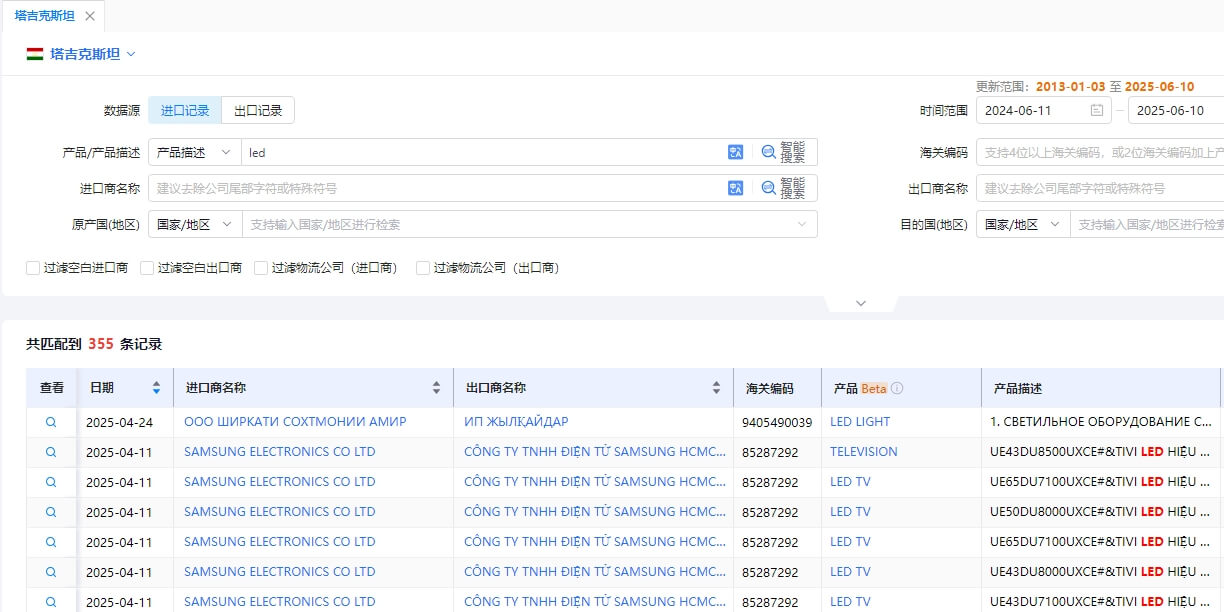Screen dimensions: 1224x612
Task: Click the destination country search input
Action: (1147, 224)
